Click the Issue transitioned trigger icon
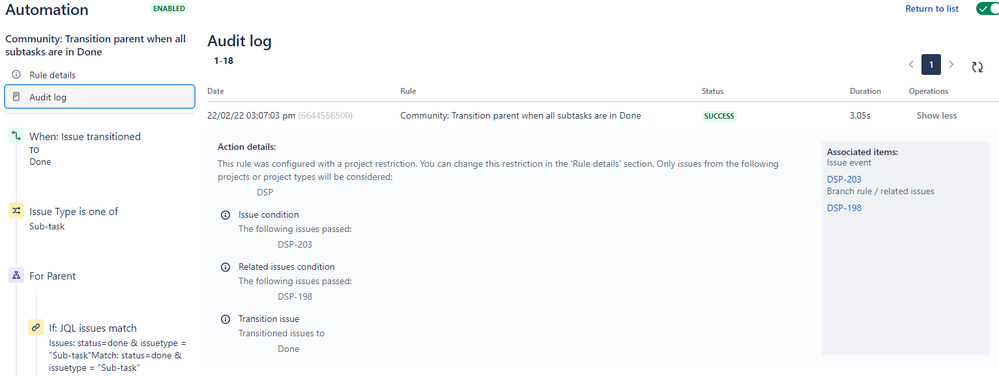The height and width of the screenshot is (376, 999). click(17, 136)
